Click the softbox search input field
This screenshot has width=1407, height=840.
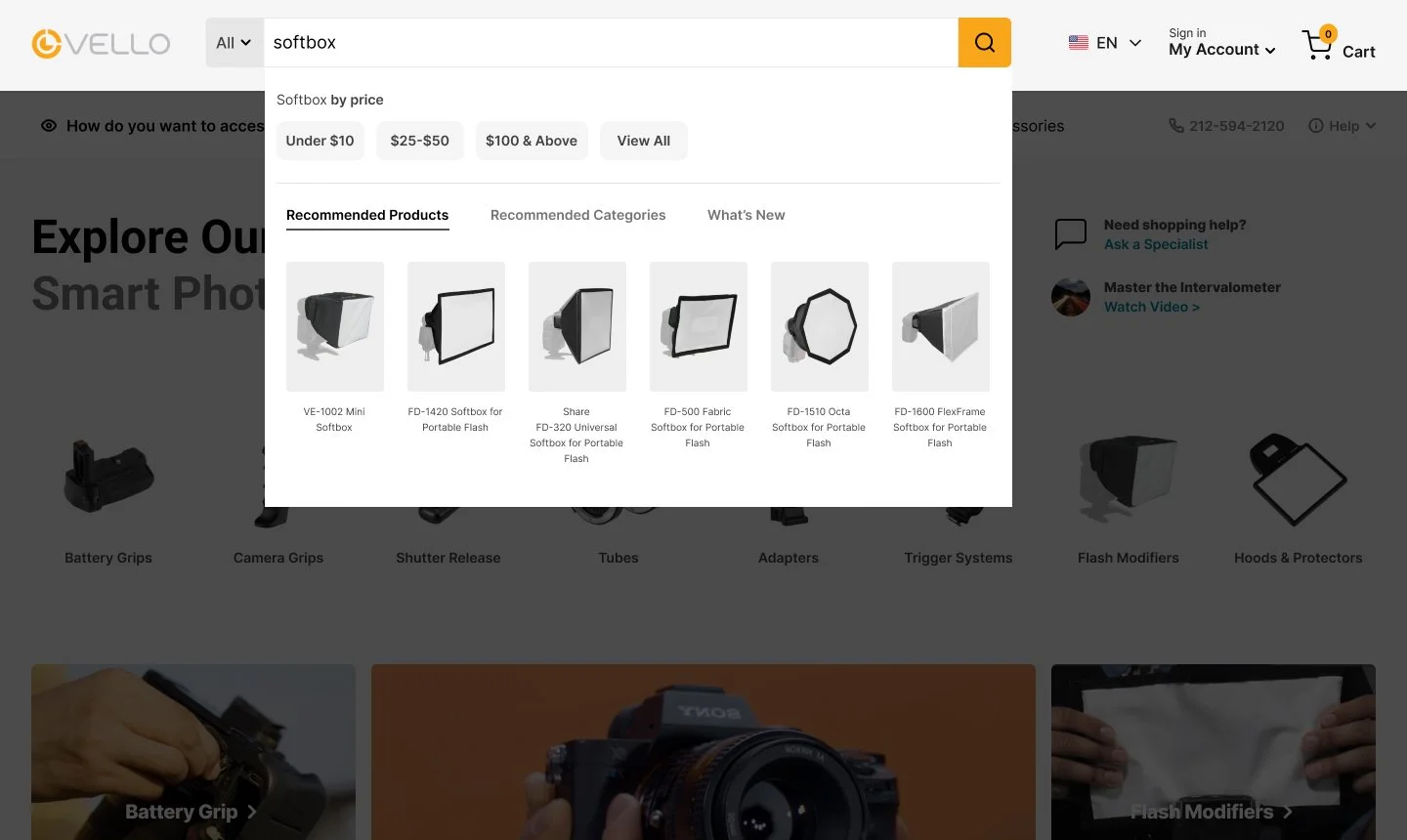pyautogui.click(x=611, y=43)
